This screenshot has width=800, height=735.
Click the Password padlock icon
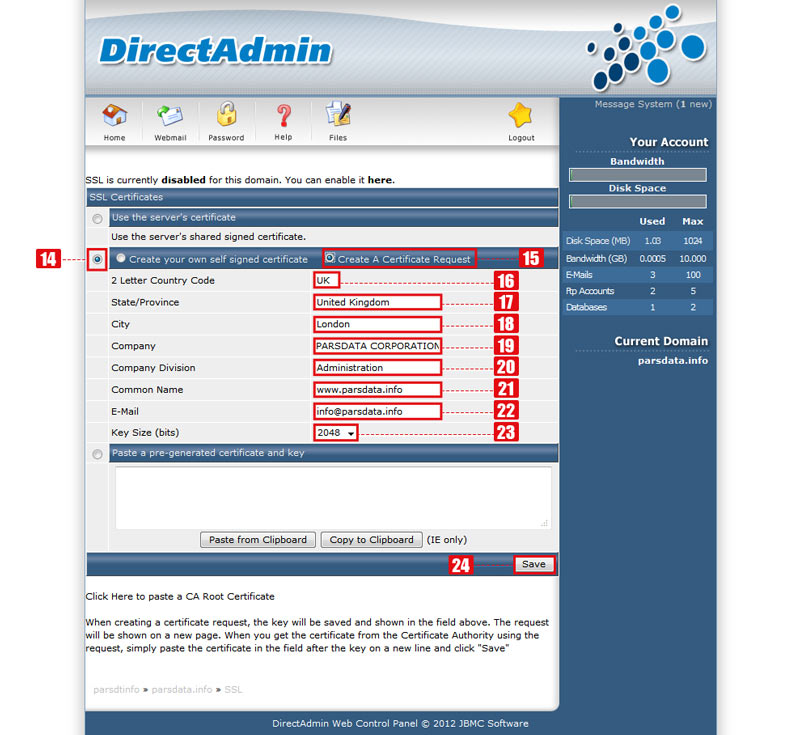226,114
